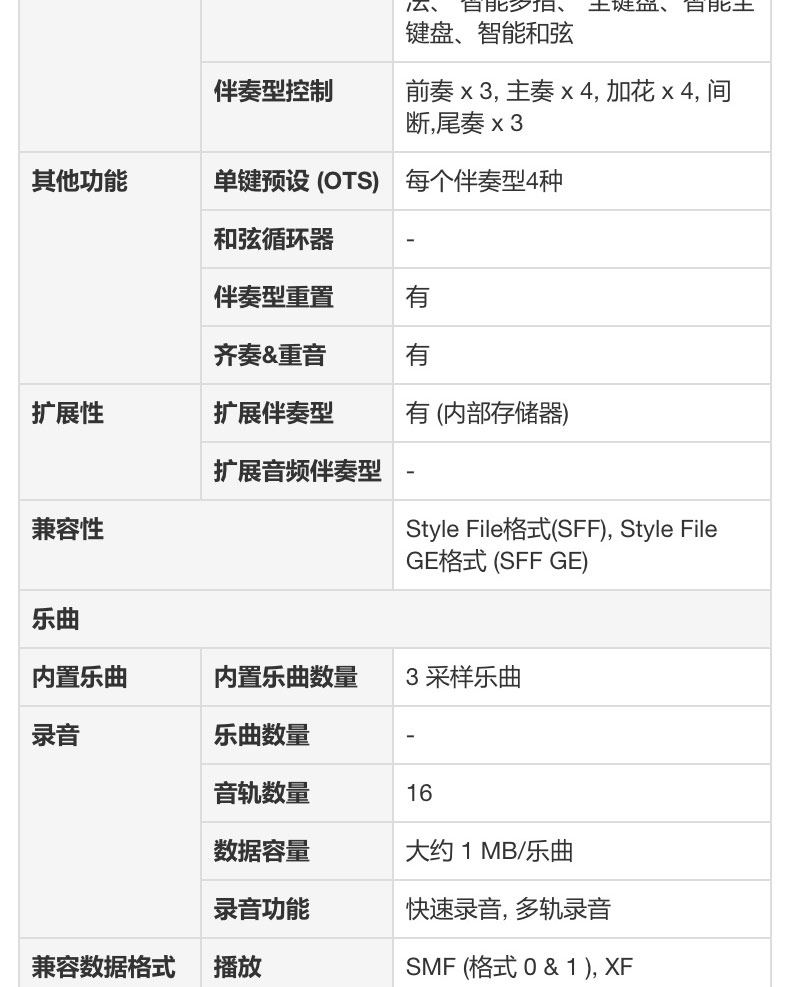
Task: Select the 伴奏型重置 label
Action: click(273, 298)
